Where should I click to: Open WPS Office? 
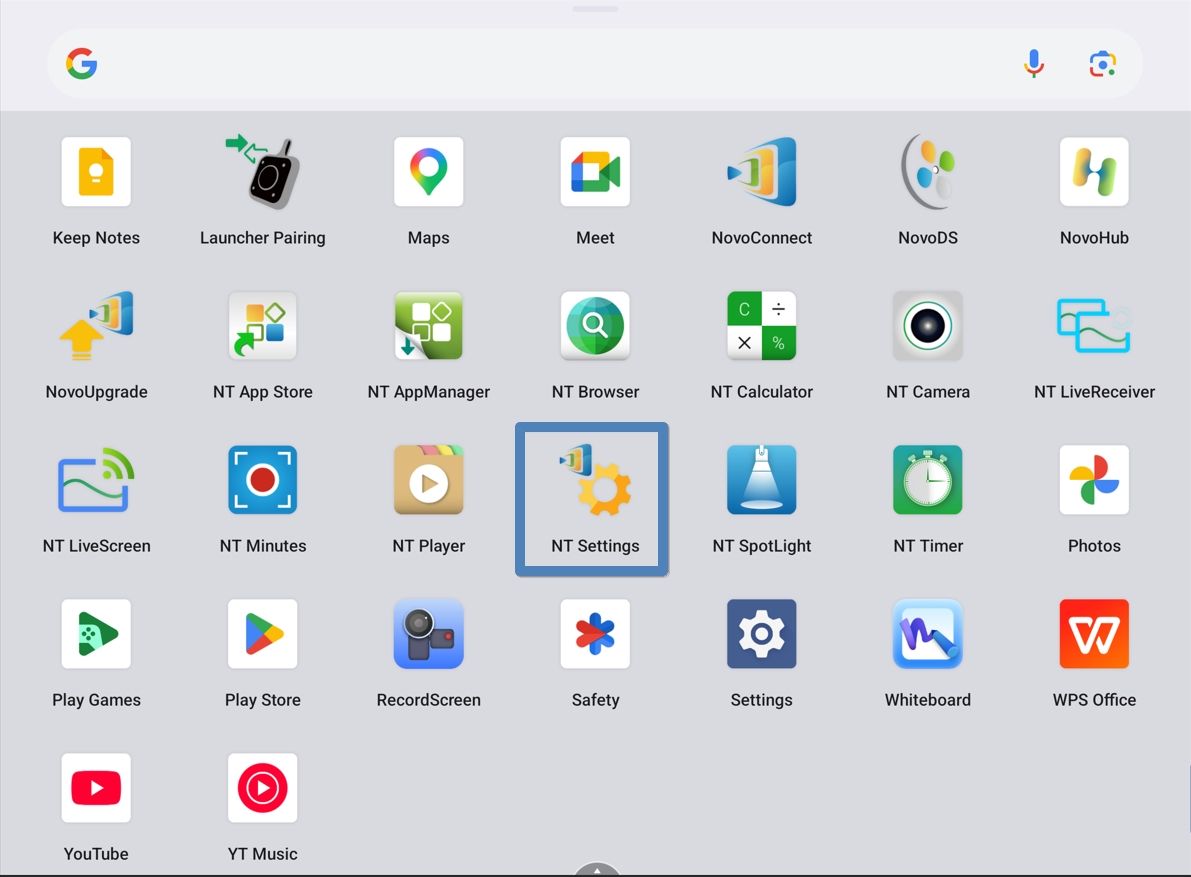coord(1094,635)
